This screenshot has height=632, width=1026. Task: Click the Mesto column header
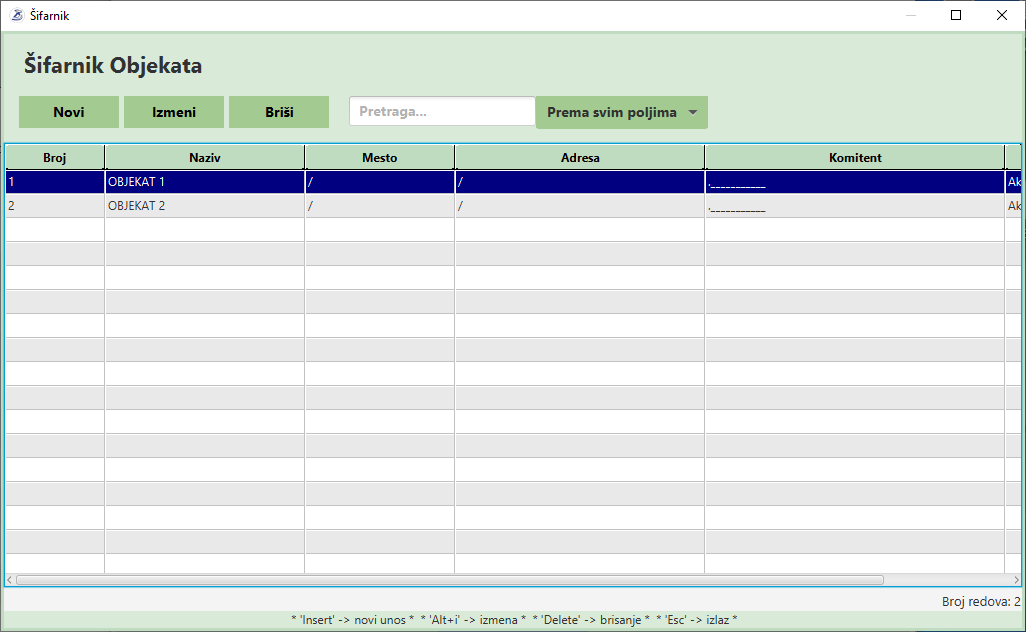coord(380,157)
